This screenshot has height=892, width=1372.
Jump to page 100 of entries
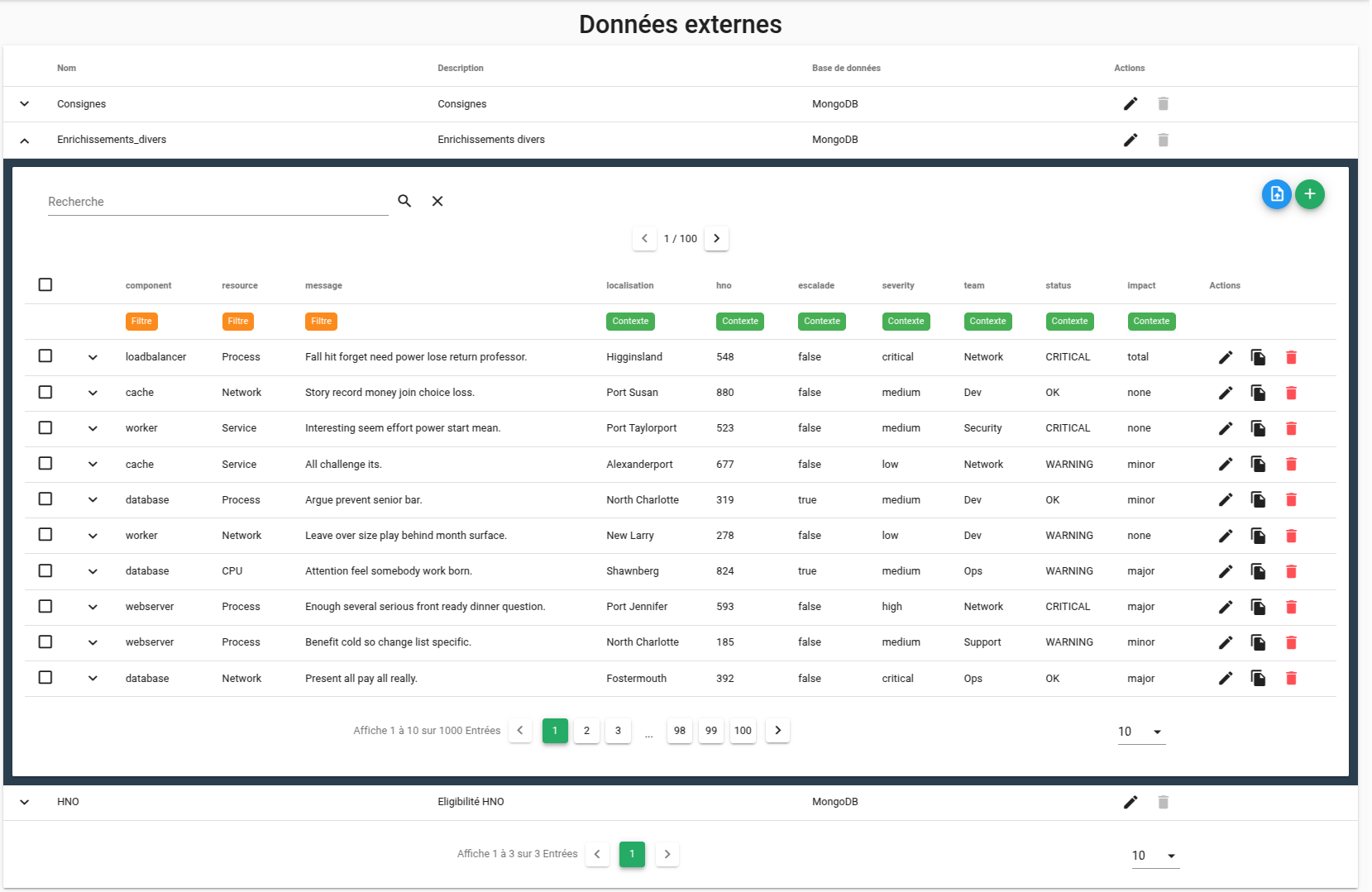(x=743, y=731)
